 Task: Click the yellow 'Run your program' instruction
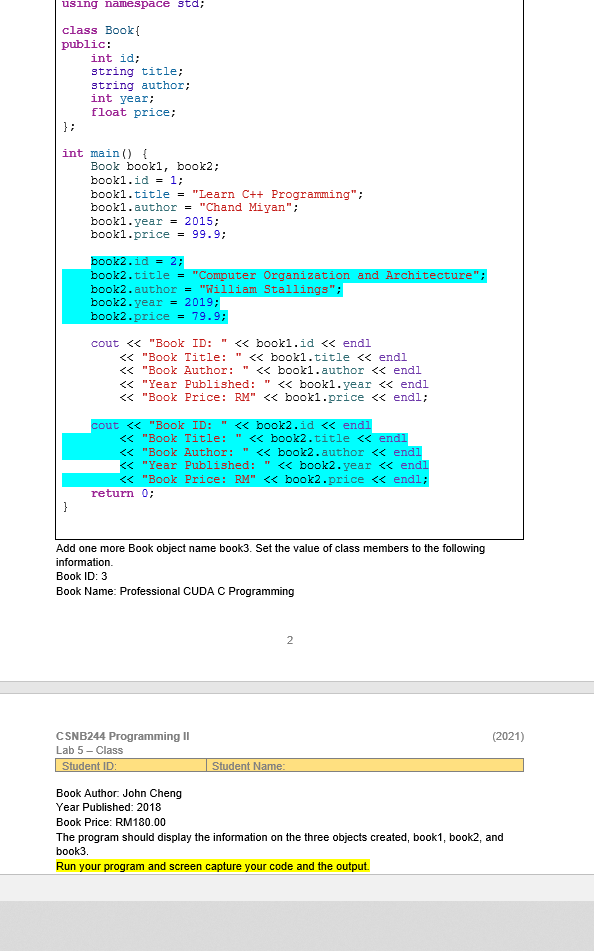click(x=212, y=866)
